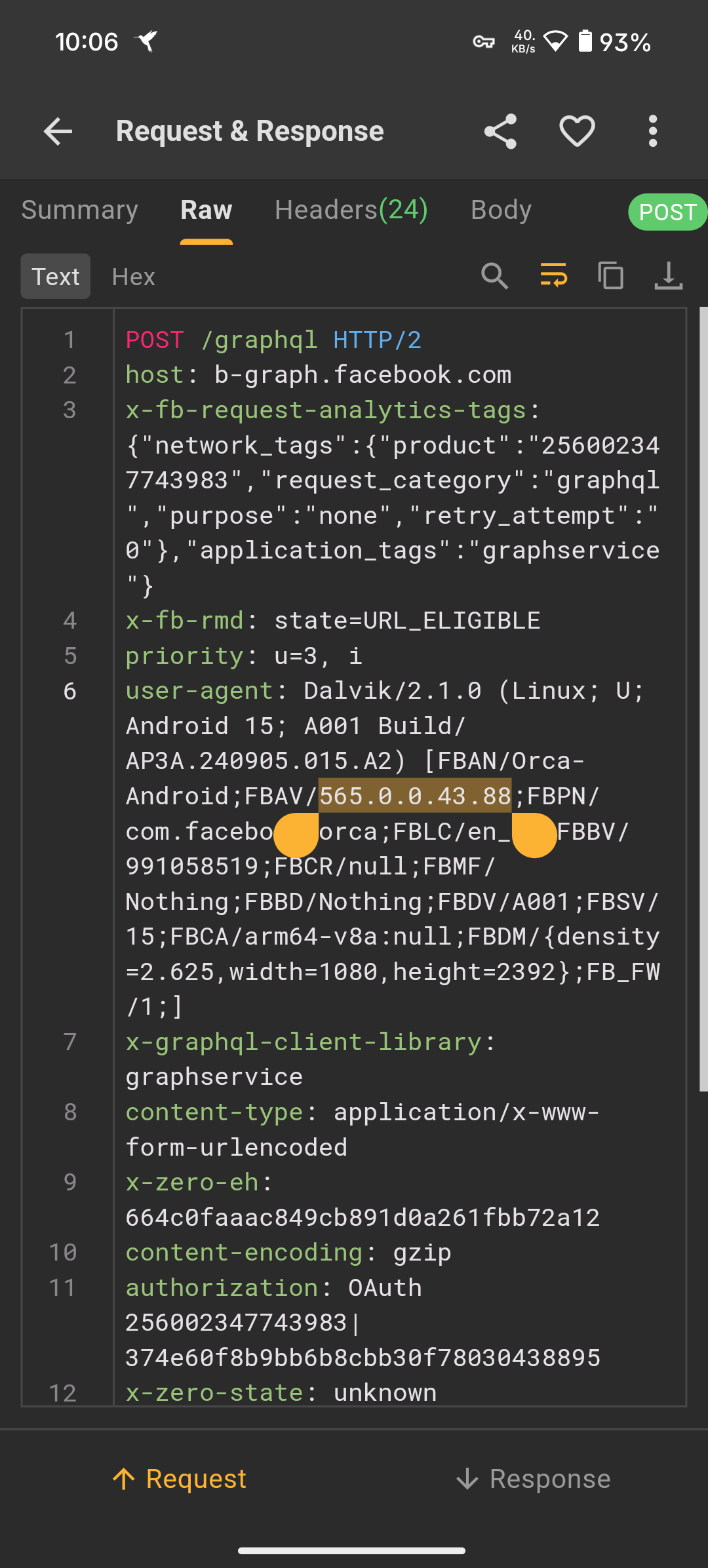Select the Raw tab
Viewport: 708px width, 1568px height.
206,210
